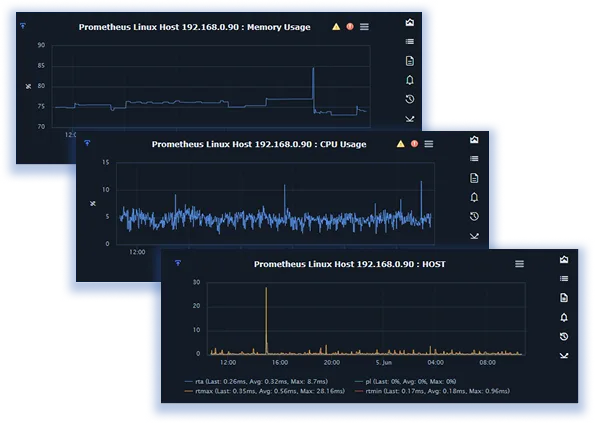Click the 16:00 label on HOST time axis
This screenshot has height=424, width=595.
coord(280,363)
